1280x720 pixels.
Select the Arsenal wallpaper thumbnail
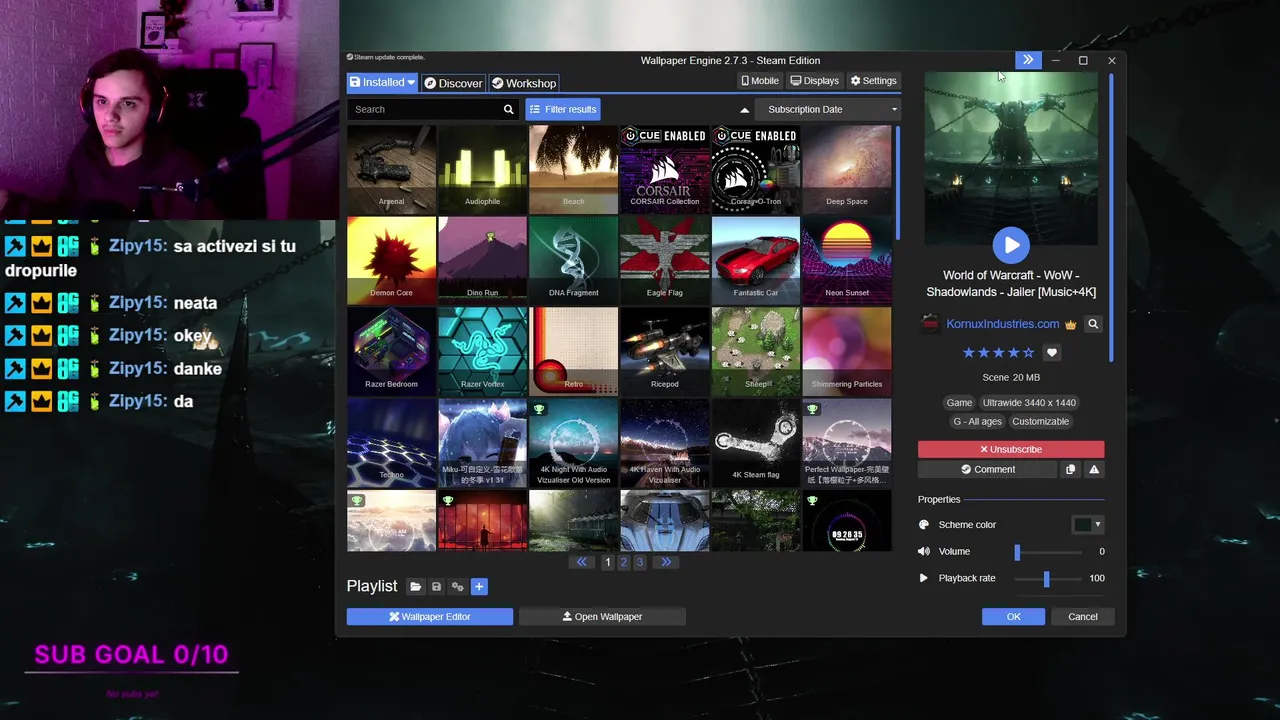coord(391,169)
